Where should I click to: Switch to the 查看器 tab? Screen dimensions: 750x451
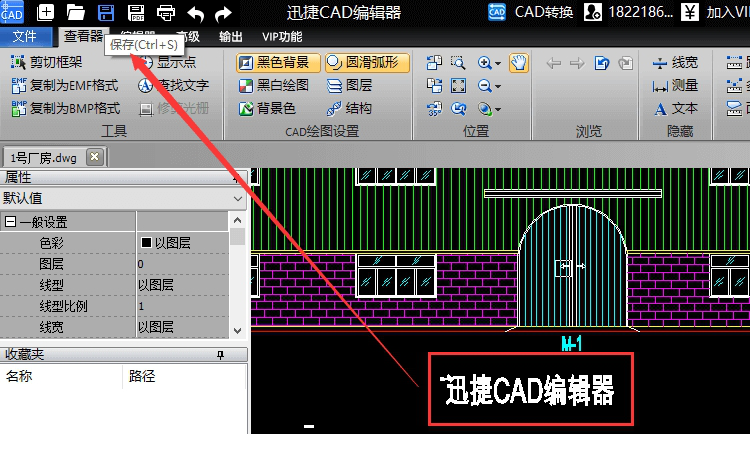tap(82, 36)
